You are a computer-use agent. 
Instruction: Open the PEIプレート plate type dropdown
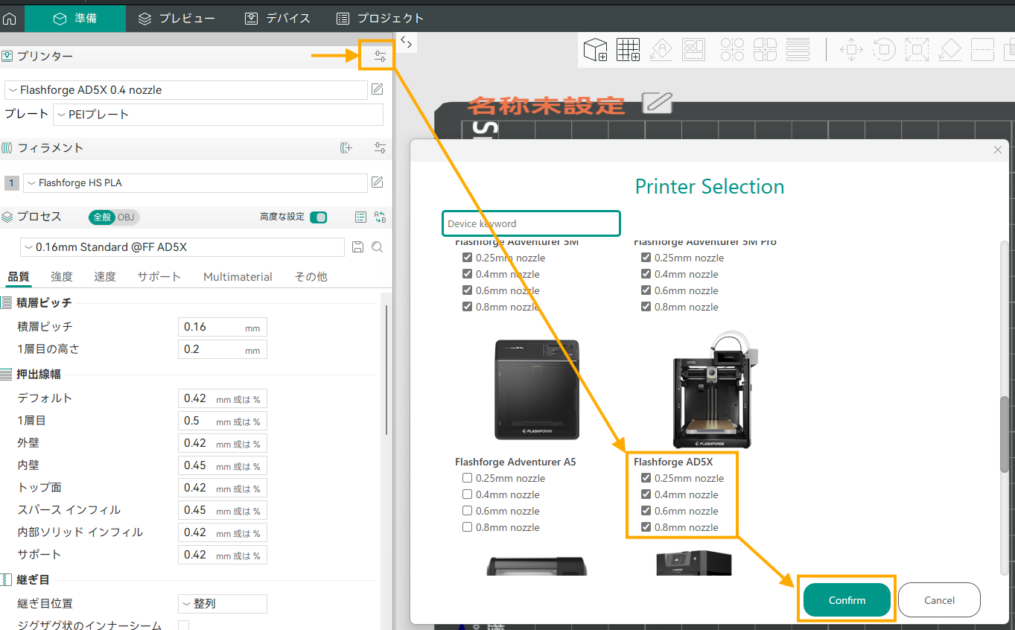coord(218,115)
